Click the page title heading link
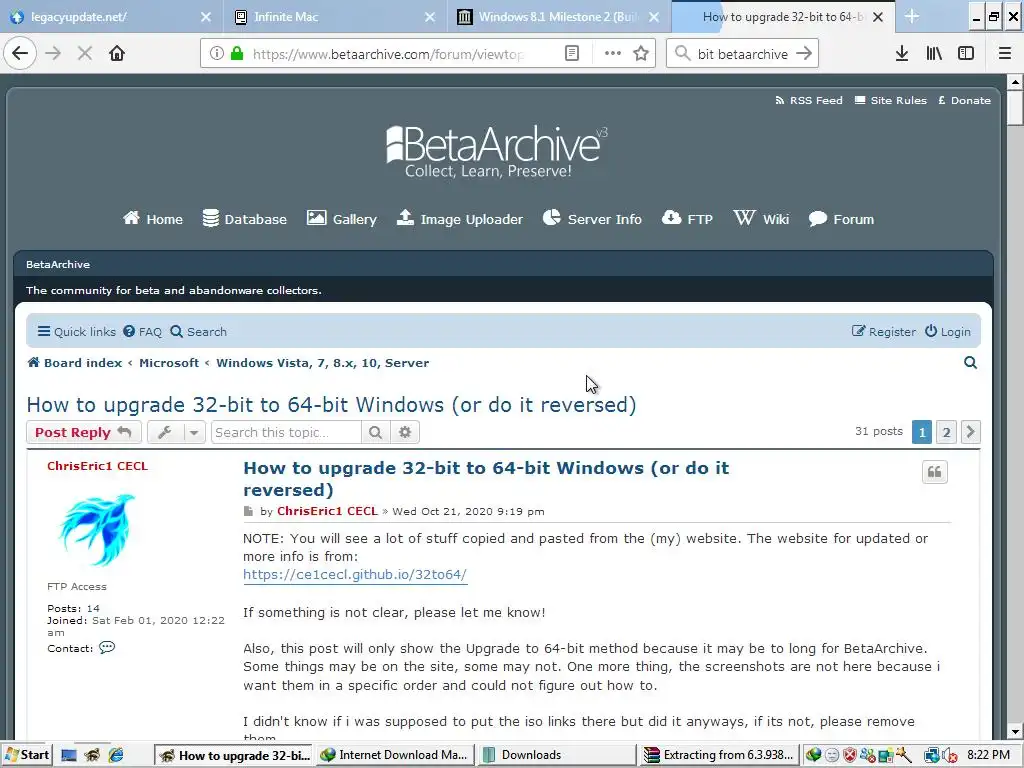This screenshot has height=768, width=1024. pos(331,405)
